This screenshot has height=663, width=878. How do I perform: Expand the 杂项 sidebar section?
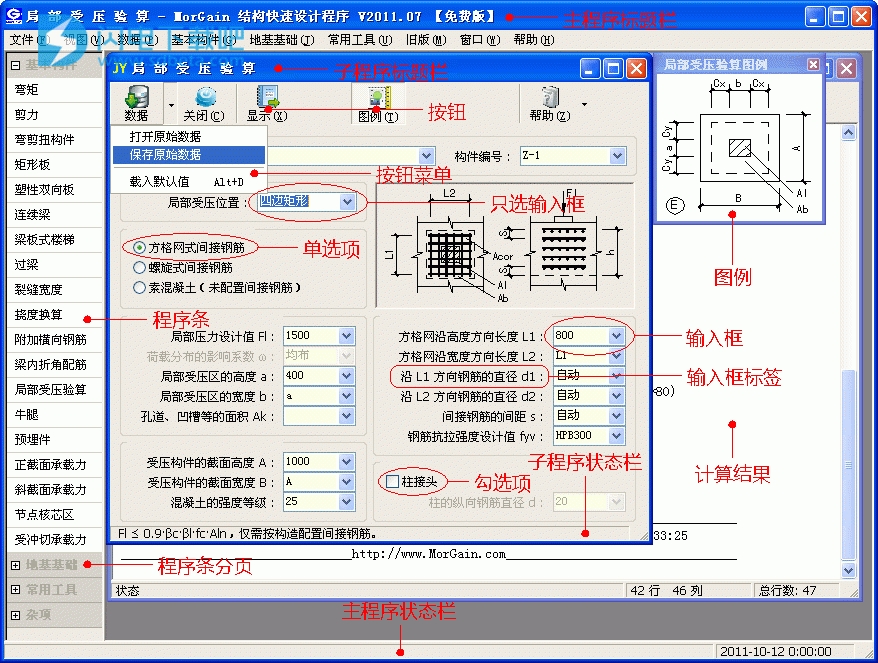coord(16,615)
